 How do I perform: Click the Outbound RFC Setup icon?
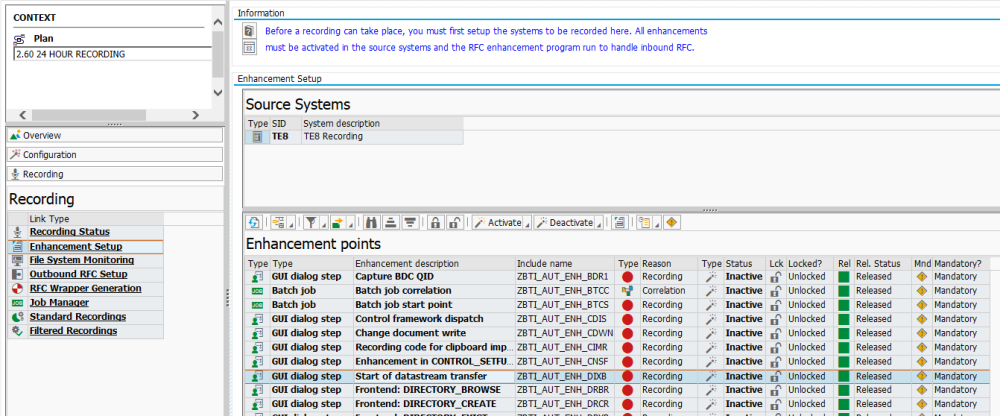[18, 274]
